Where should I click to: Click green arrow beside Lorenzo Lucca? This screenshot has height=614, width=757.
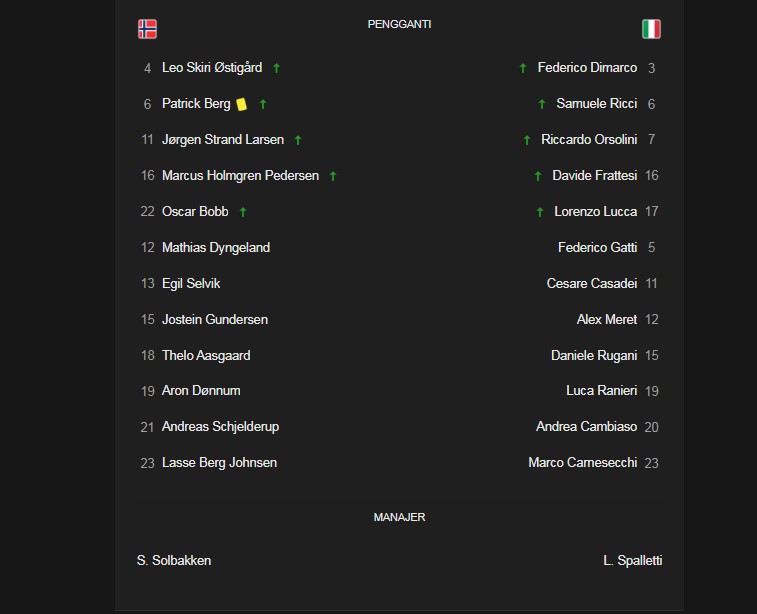pos(540,212)
